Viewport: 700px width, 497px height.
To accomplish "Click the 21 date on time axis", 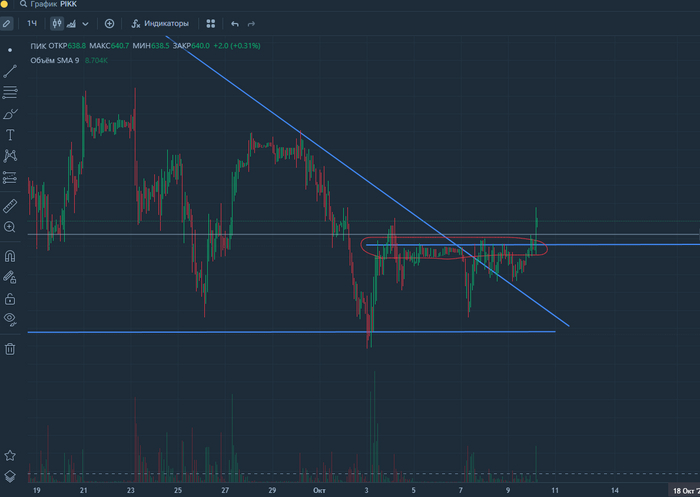I will (x=83, y=490).
